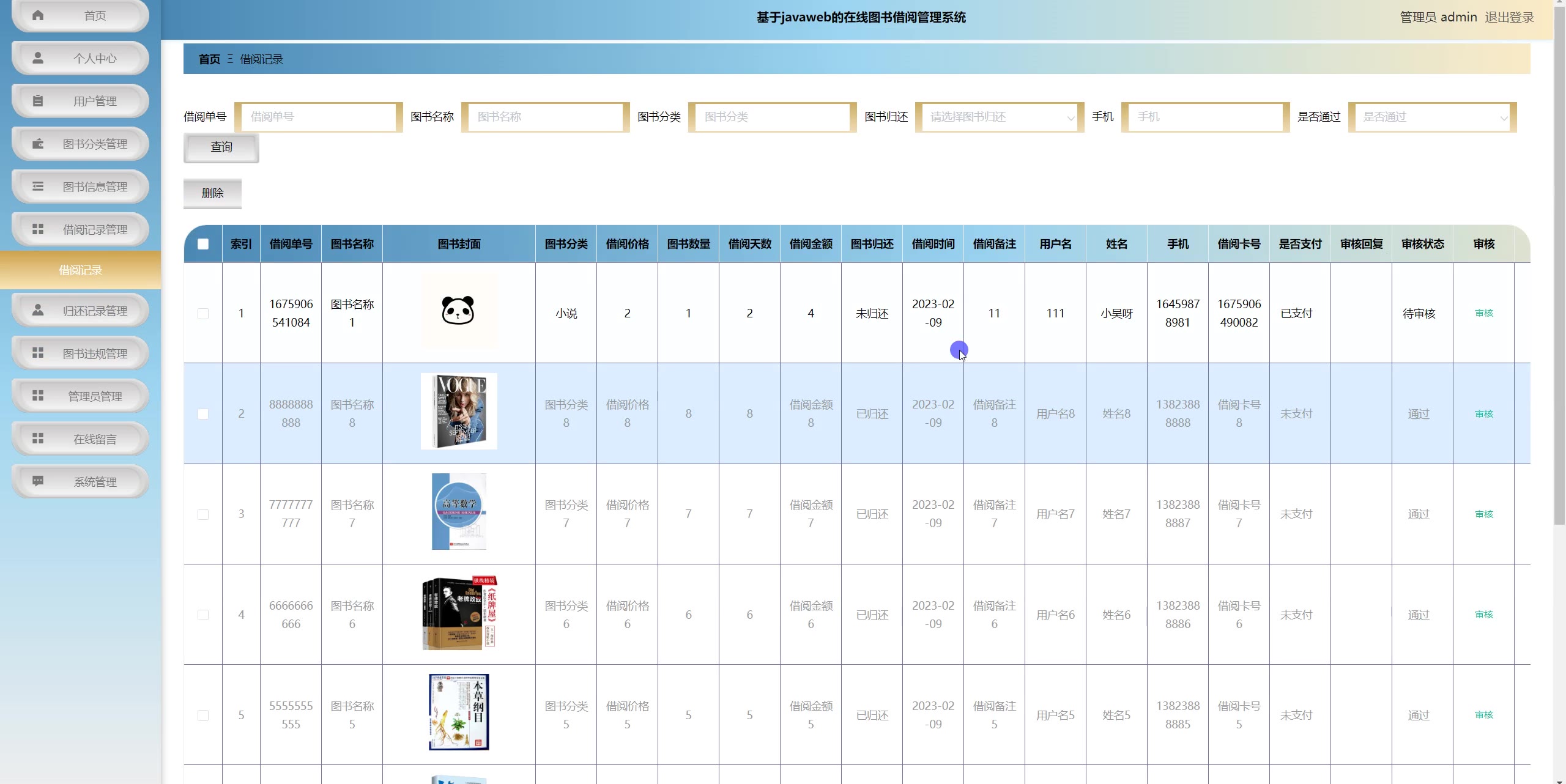1566x784 pixels.
Task: Click the 查询 search button
Action: click(221, 147)
